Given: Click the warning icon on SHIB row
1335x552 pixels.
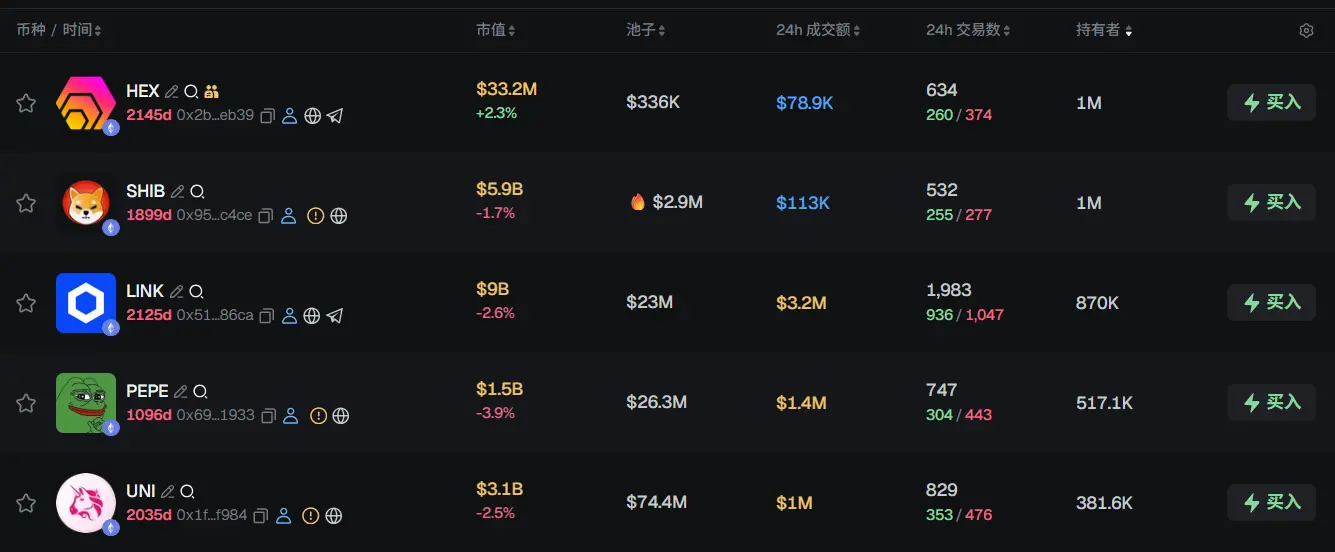Looking at the screenshot, I should [x=315, y=216].
